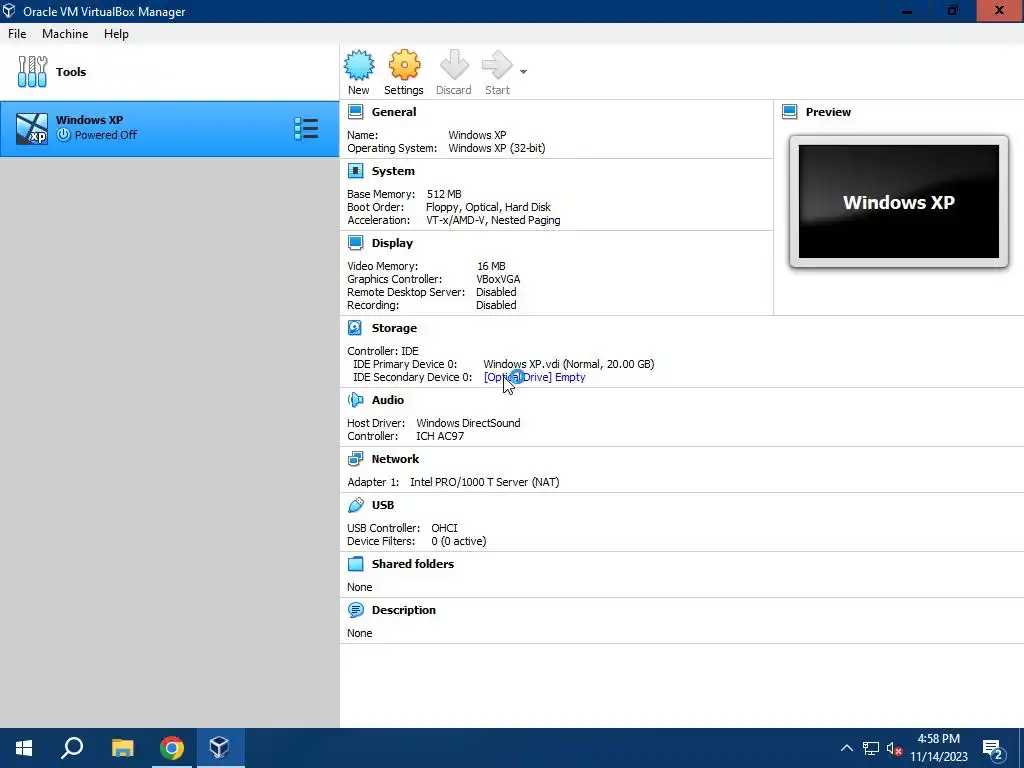
Task: Click the Preview section monitor icon
Action: tap(790, 112)
